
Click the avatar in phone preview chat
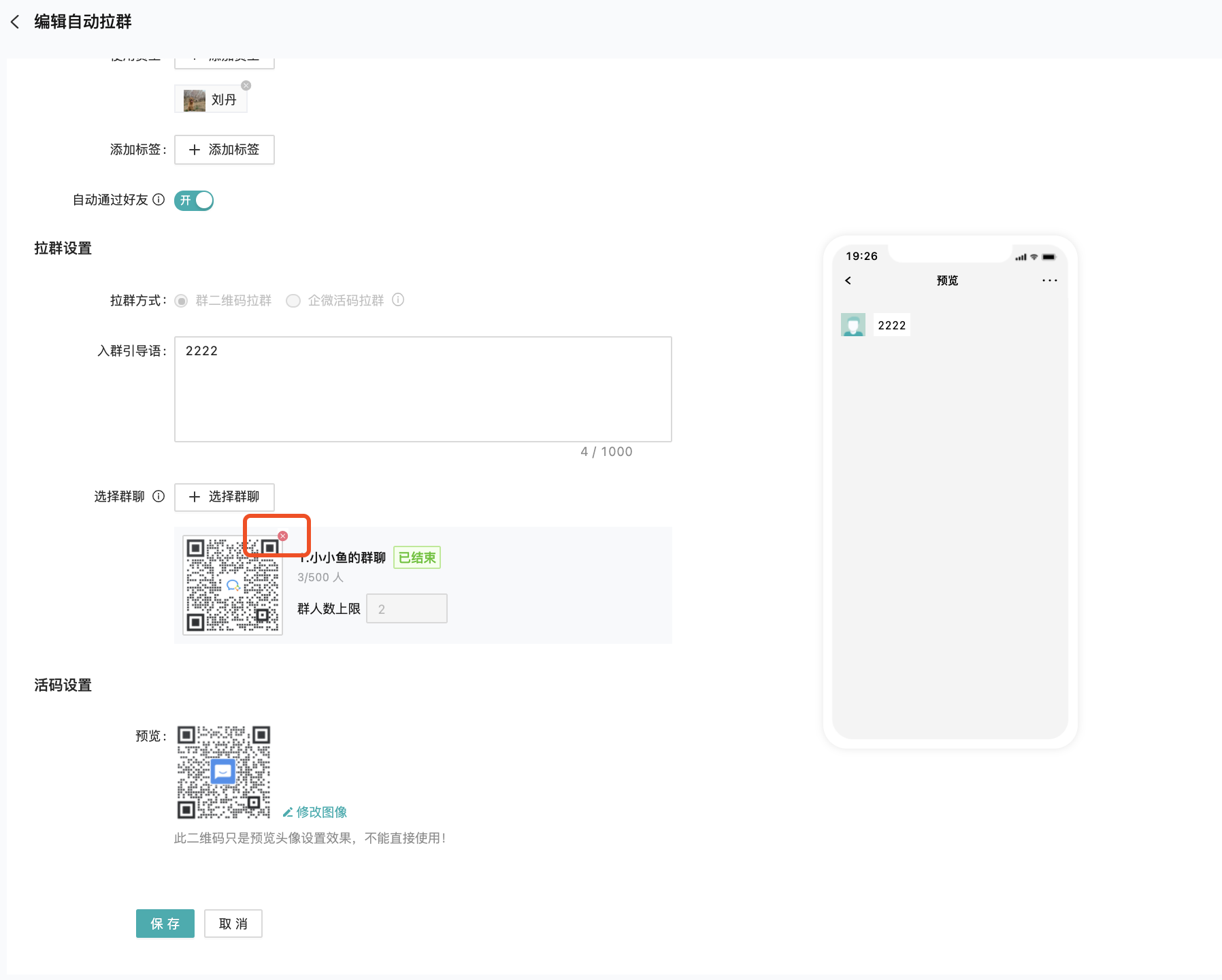(853, 325)
